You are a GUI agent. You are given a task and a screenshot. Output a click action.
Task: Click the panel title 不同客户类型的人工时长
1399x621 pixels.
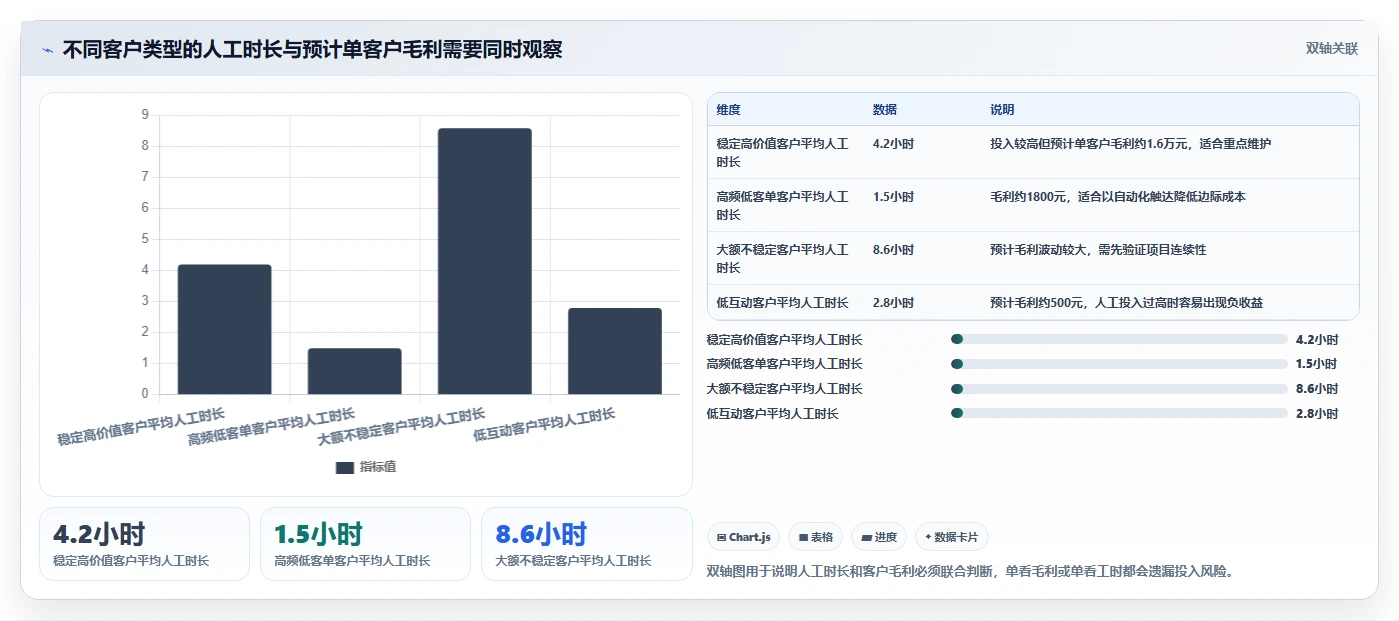click(312, 50)
